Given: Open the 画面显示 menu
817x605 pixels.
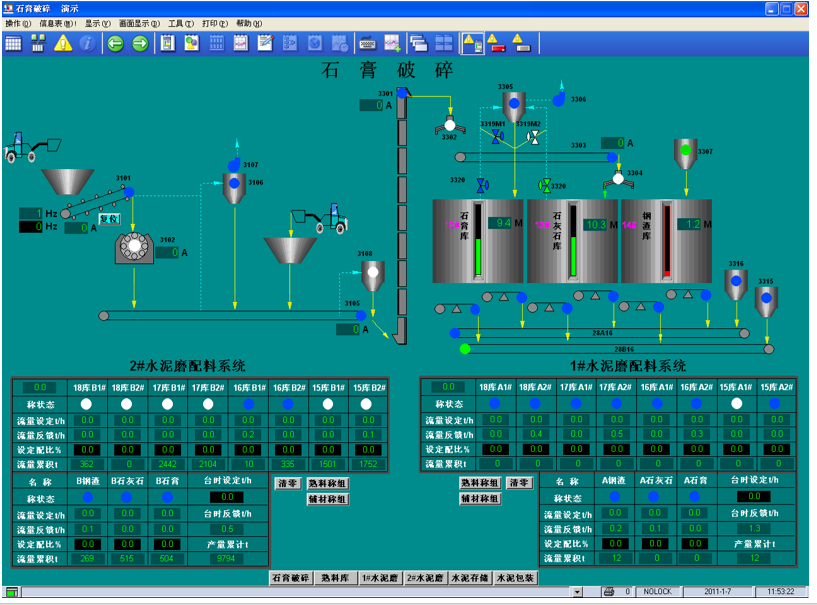Looking at the screenshot, I should 139,23.
